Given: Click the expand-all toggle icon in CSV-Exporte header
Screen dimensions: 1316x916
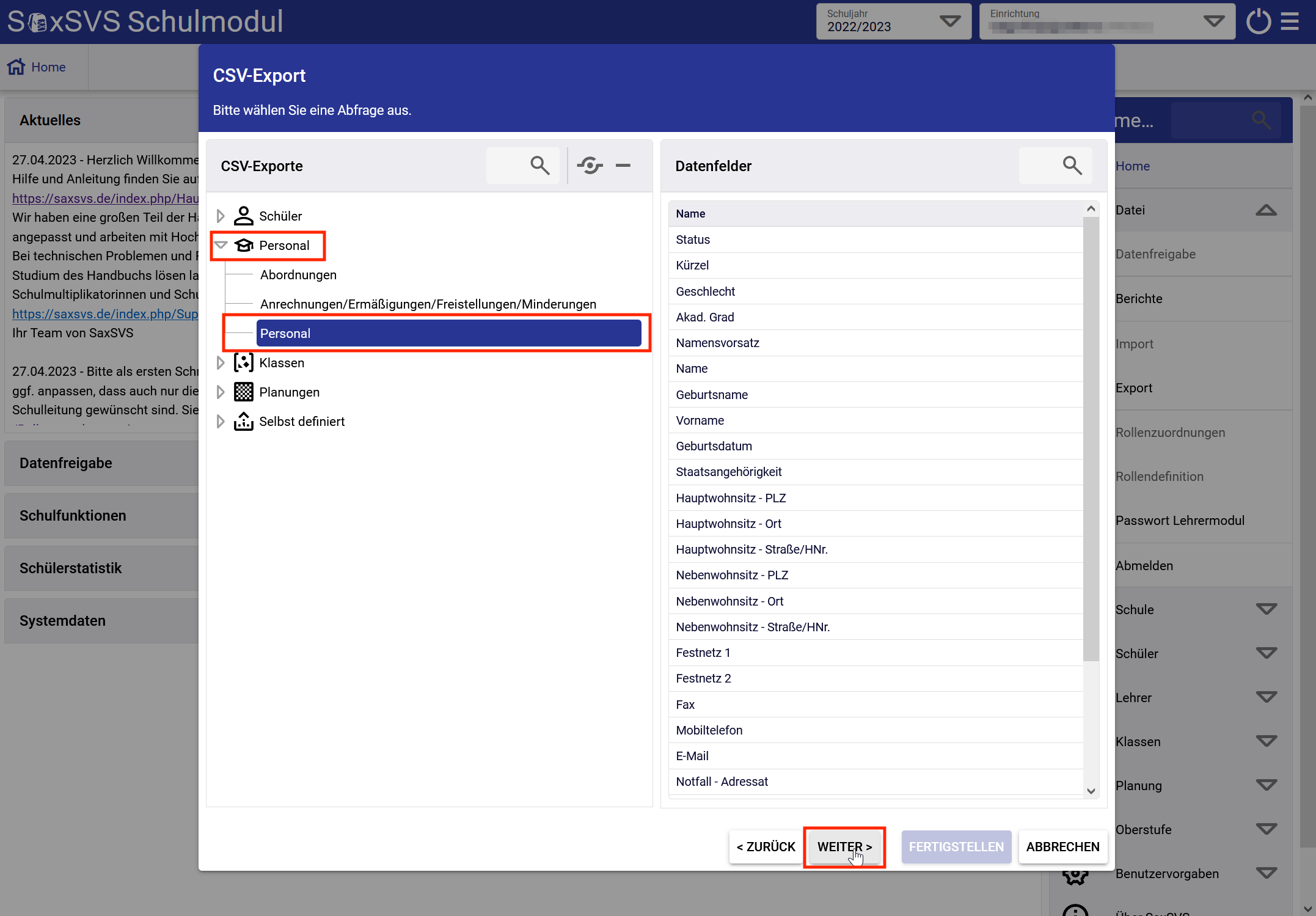Looking at the screenshot, I should pyautogui.click(x=590, y=166).
